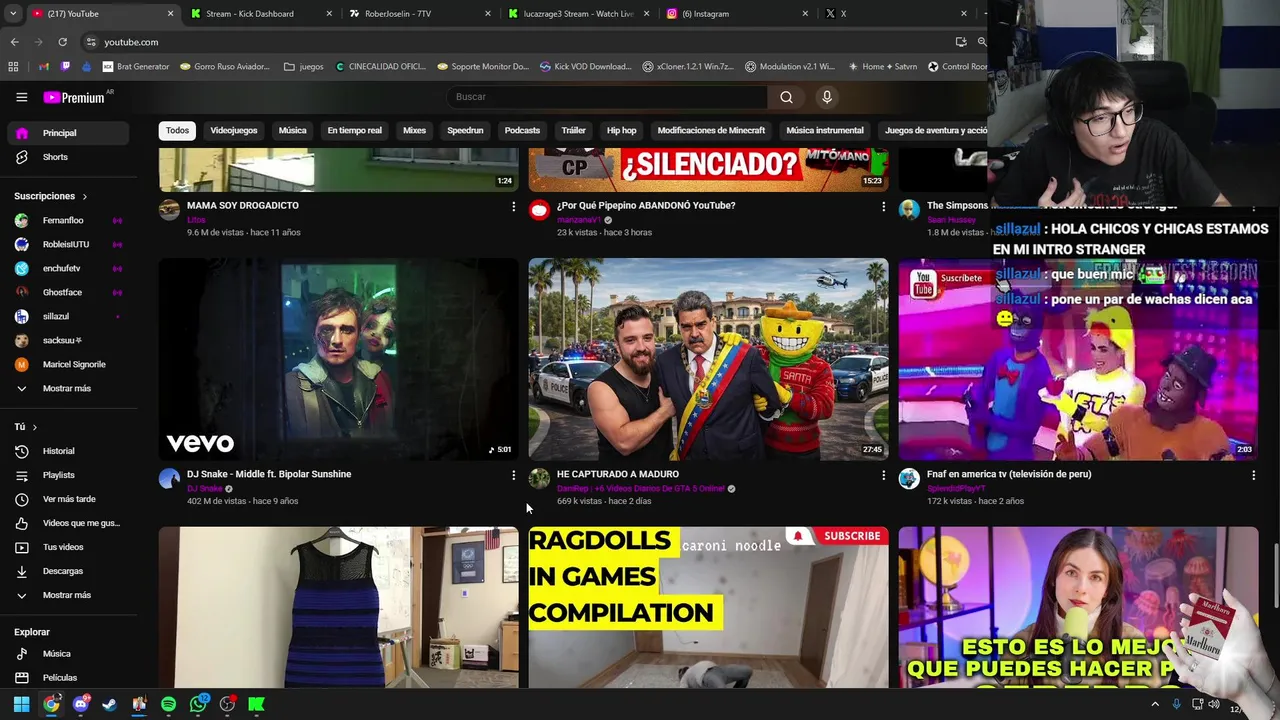
Task: Start voice search with microphone icon
Action: pyautogui.click(x=826, y=97)
